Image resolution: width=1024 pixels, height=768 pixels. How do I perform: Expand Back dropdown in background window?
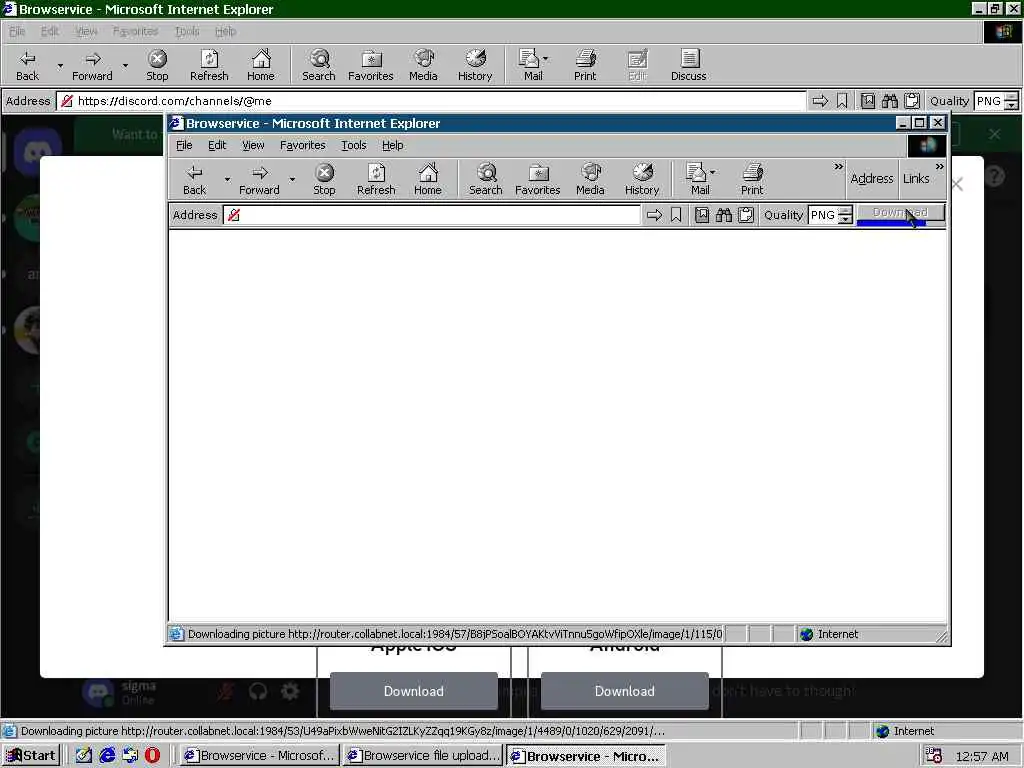pyautogui.click(x=60, y=65)
